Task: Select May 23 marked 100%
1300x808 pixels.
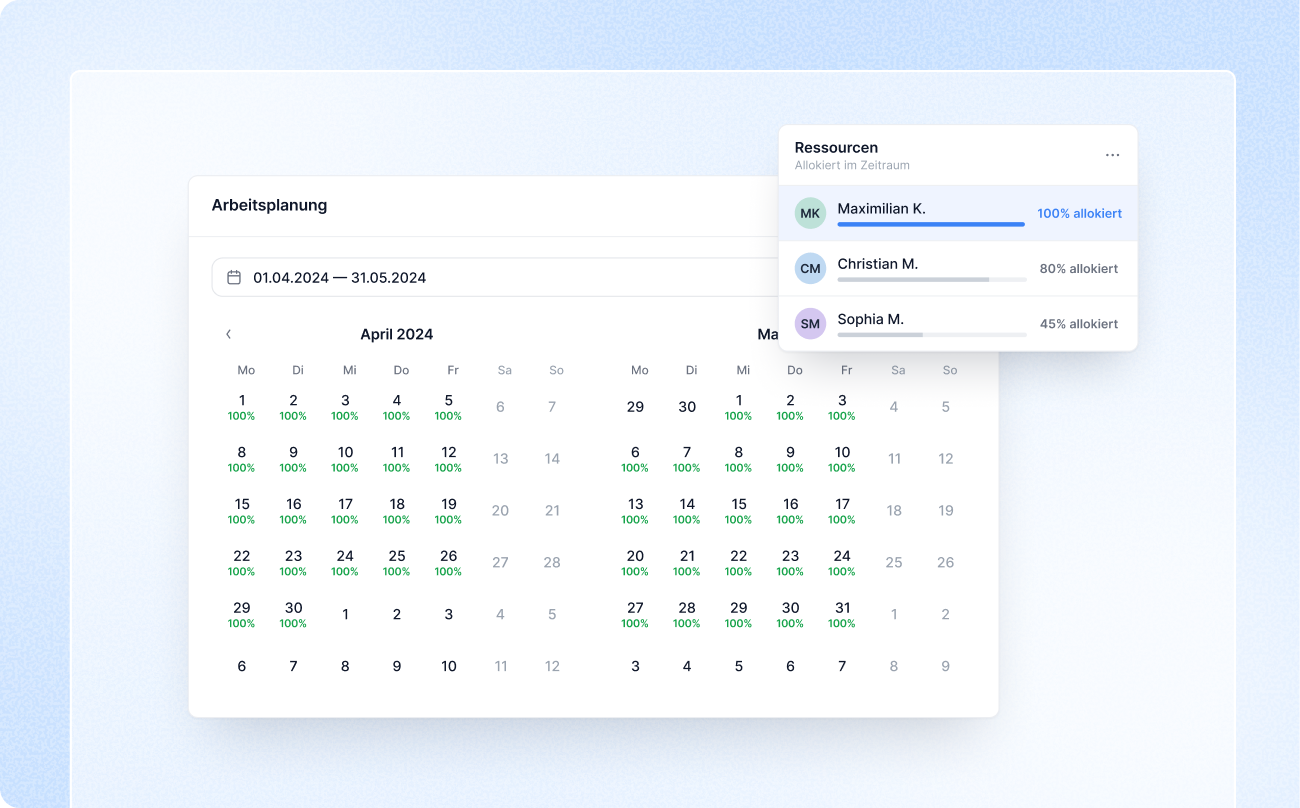Action: pos(791,562)
